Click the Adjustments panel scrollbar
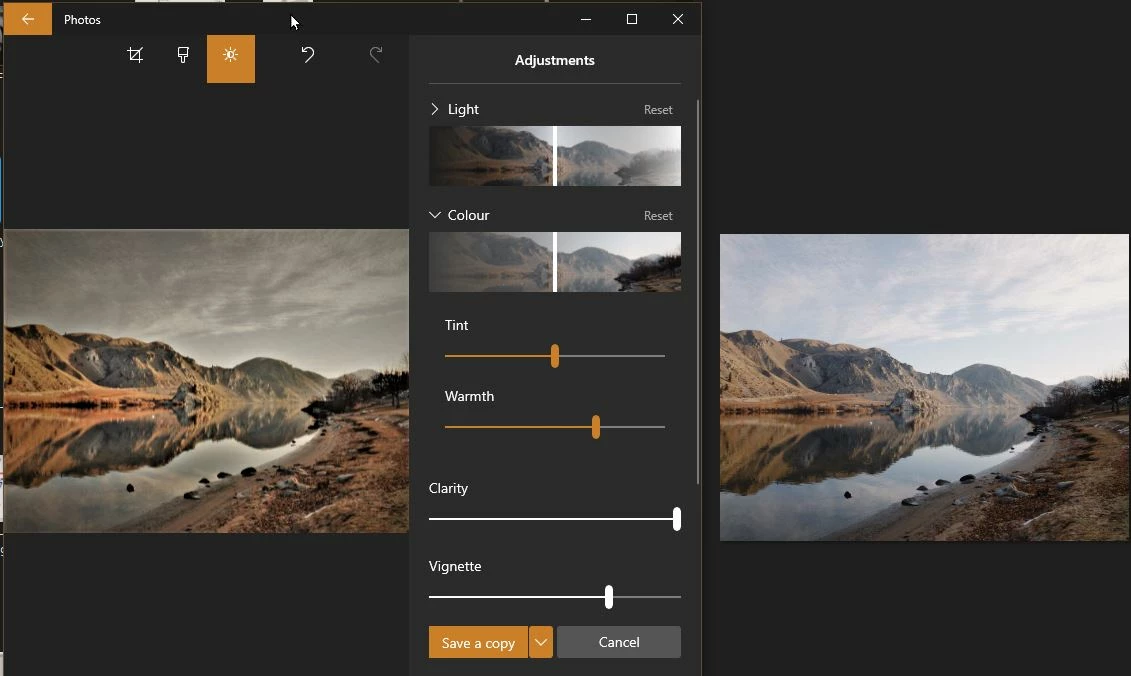Screen dimensions: 1131x676 (x=697, y=292)
